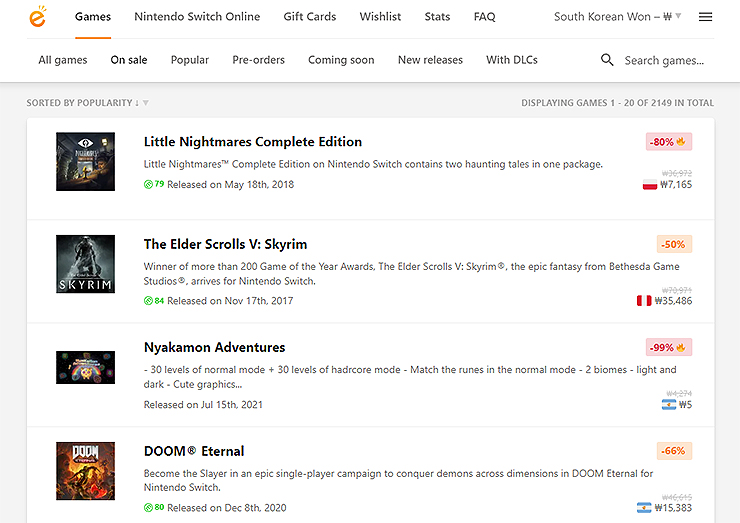Open the Stats tab
Image resolution: width=740 pixels, height=523 pixels.
[437, 17]
